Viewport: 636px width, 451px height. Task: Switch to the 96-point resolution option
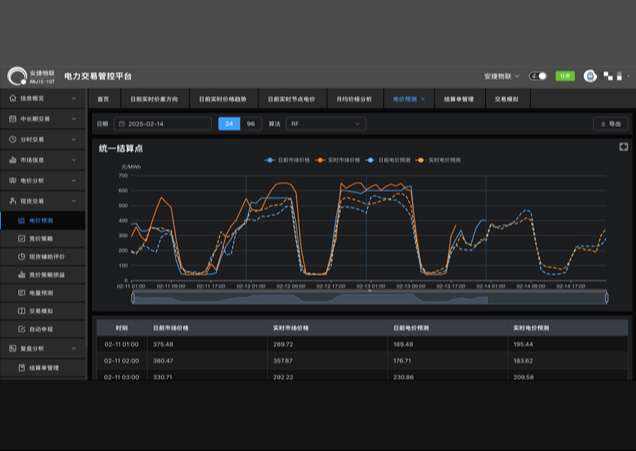point(250,124)
